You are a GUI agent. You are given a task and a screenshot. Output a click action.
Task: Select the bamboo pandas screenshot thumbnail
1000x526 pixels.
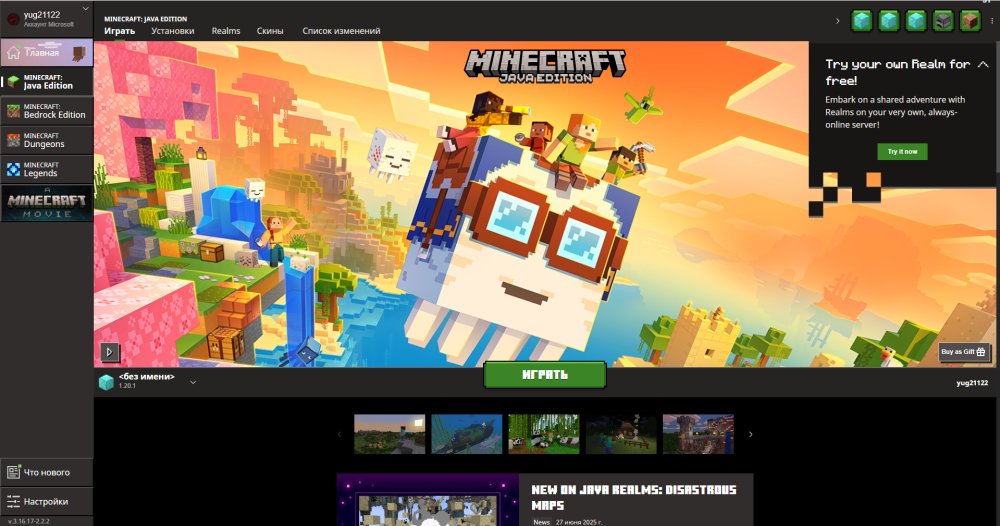pyautogui.click(x=544, y=434)
